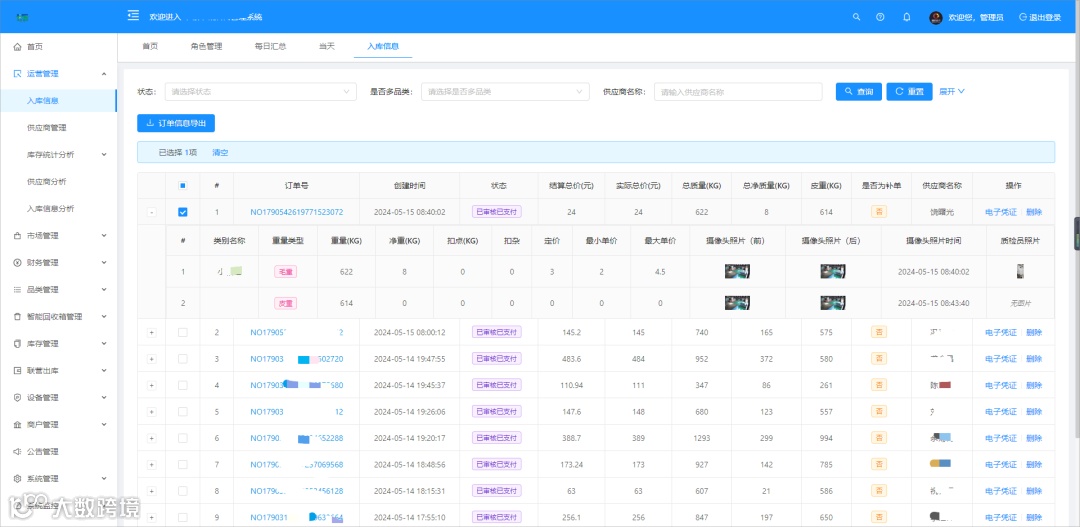Open the administrator avatar
1080x527 pixels.
click(935, 17)
